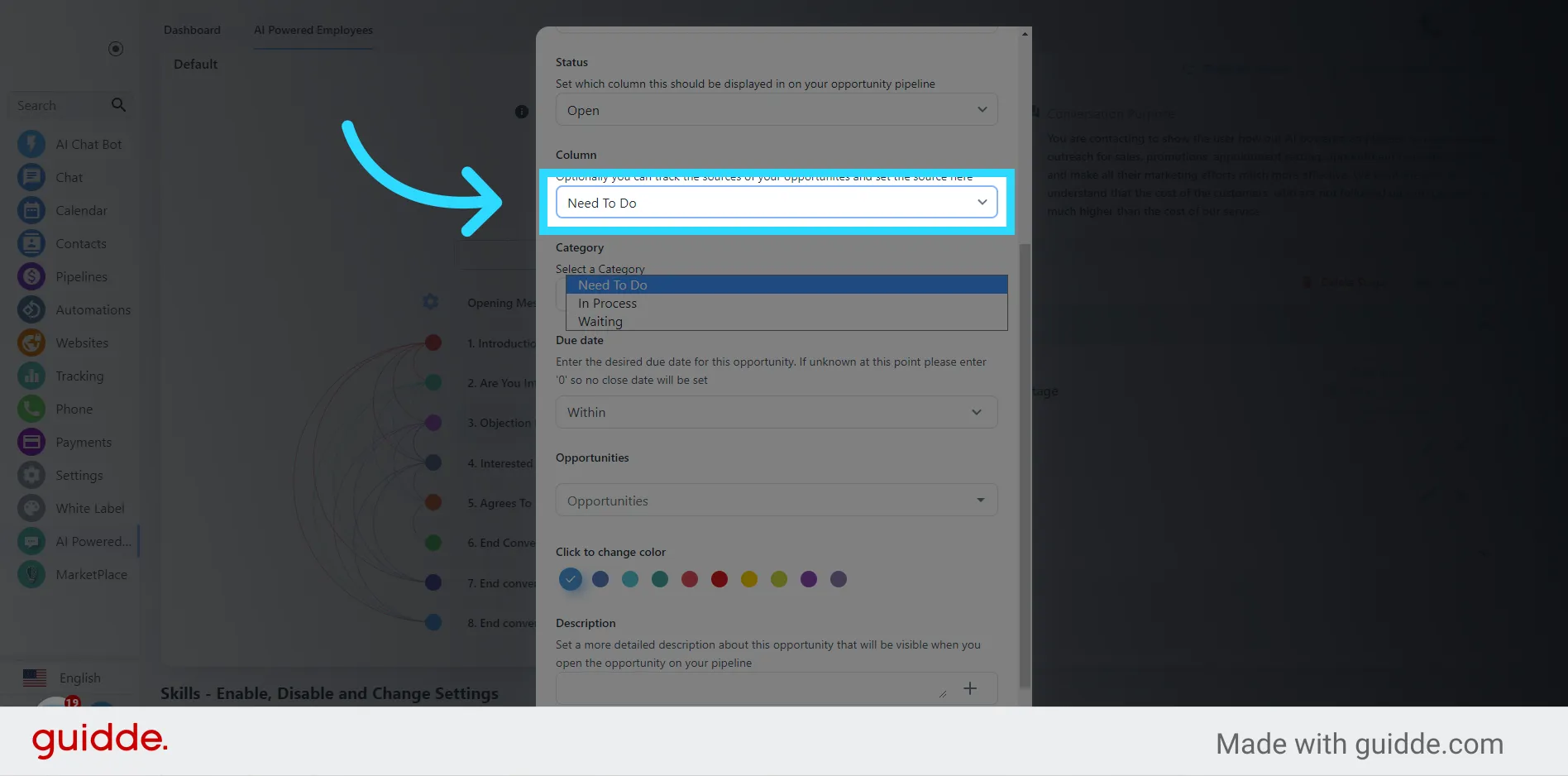This screenshot has width=1568, height=776.
Task: Open the Settings gear sidebar icon
Action: (x=31, y=475)
